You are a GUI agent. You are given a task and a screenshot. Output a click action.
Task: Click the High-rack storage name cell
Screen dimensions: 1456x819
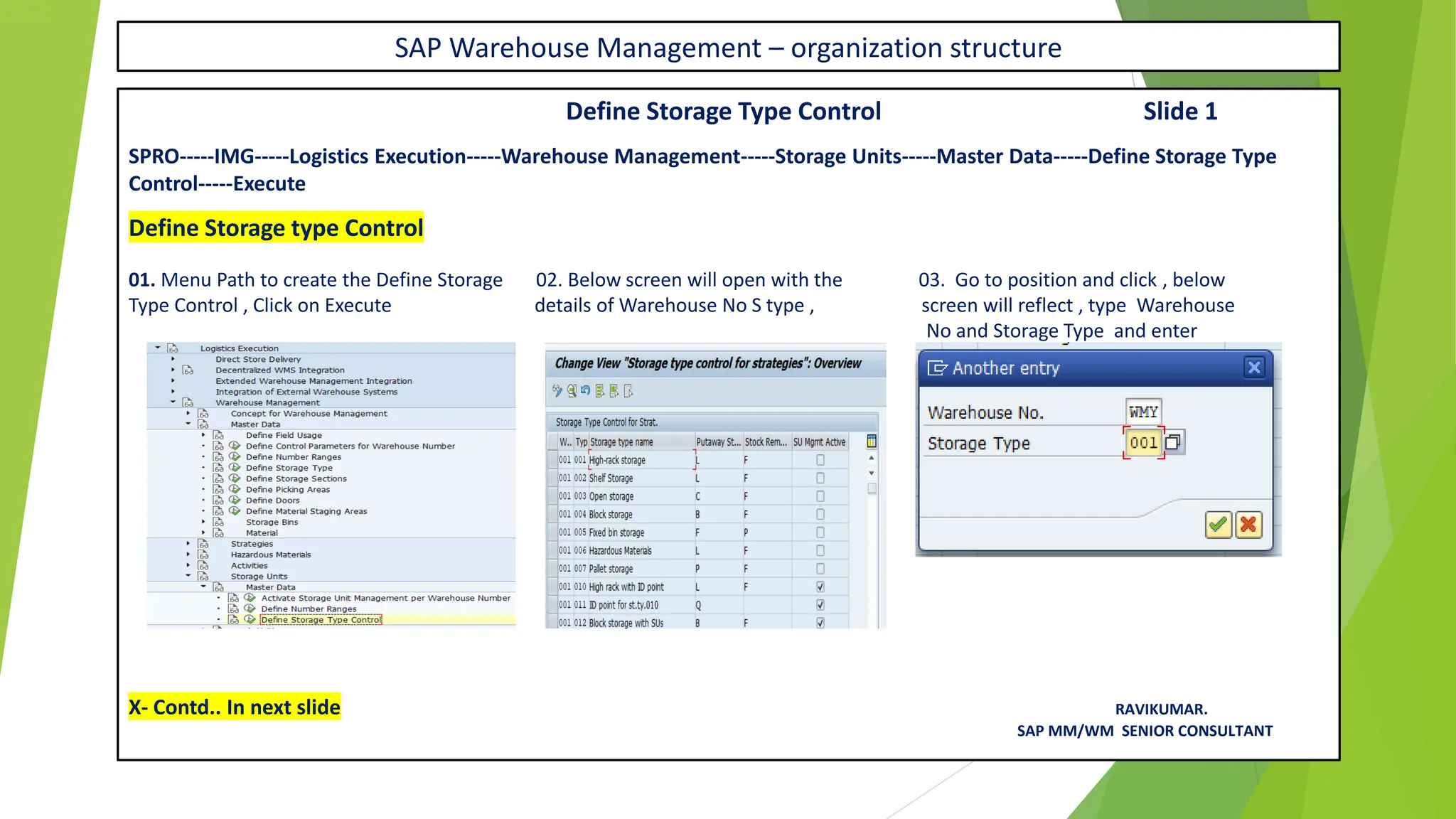pyautogui.click(x=641, y=460)
